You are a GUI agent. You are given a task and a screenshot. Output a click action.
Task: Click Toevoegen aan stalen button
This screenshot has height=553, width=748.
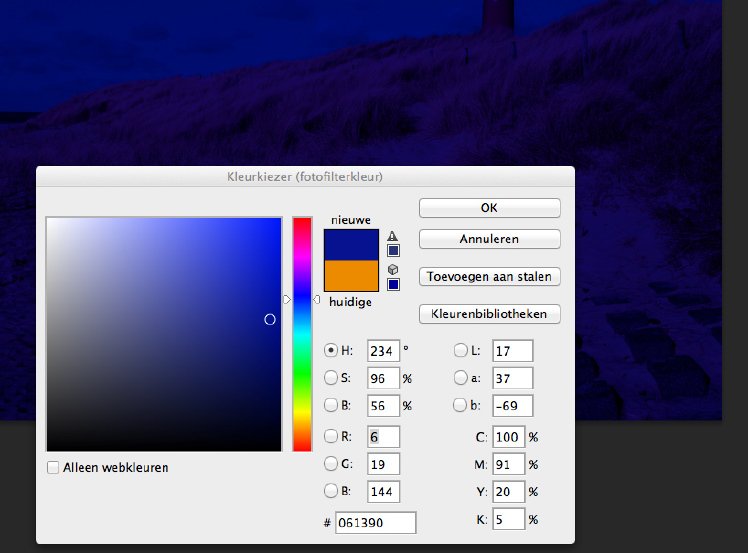[x=489, y=277]
